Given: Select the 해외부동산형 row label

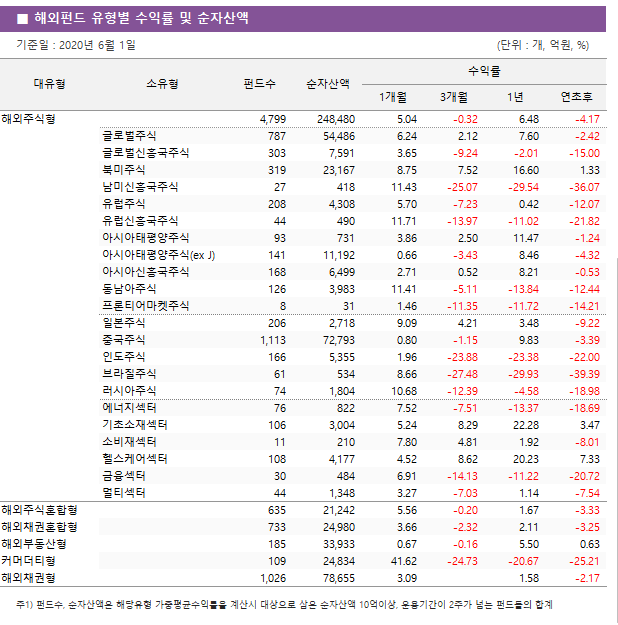Looking at the screenshot, I should pyautogui.click(x=33, y=543).
